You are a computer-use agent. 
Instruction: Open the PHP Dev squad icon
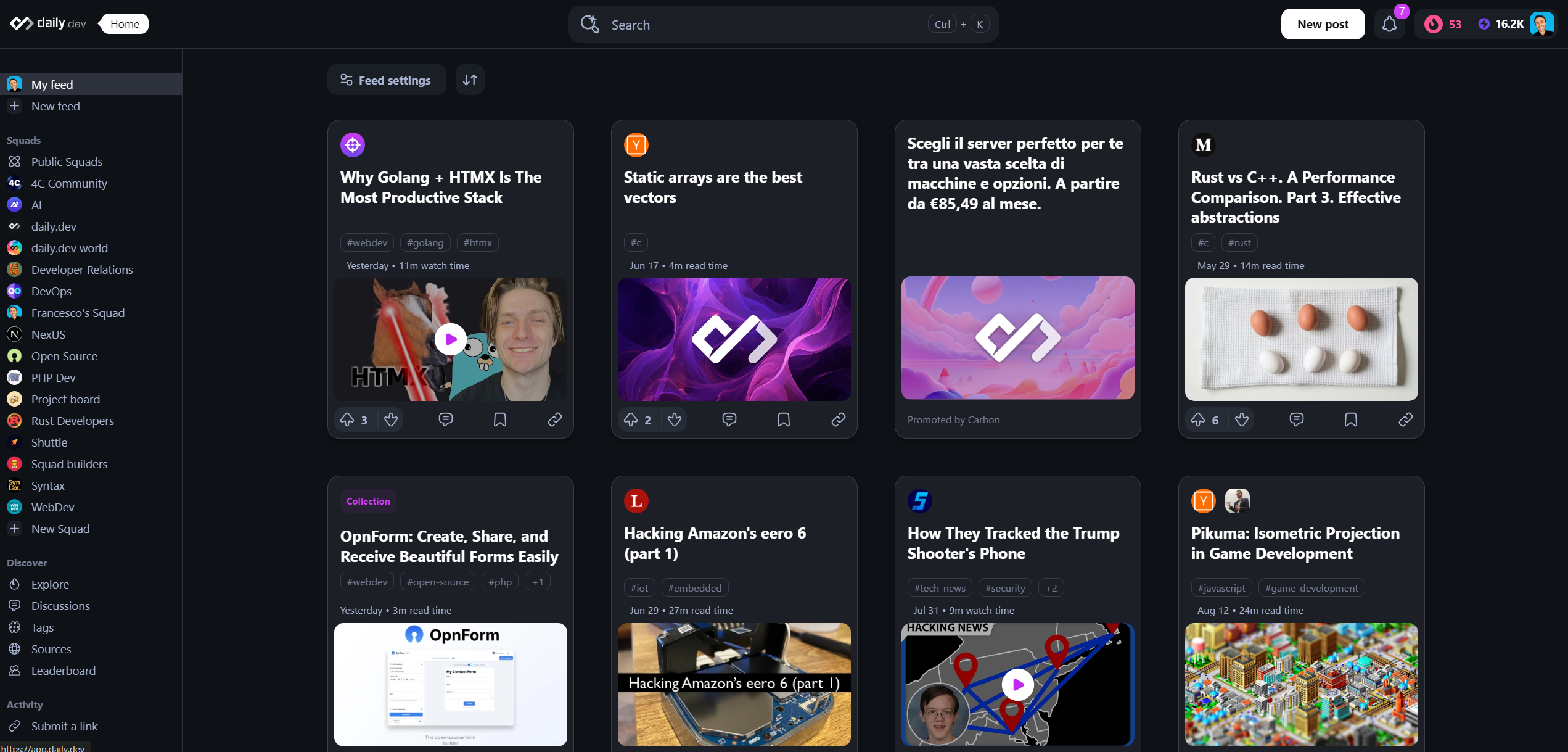[14, 378]
